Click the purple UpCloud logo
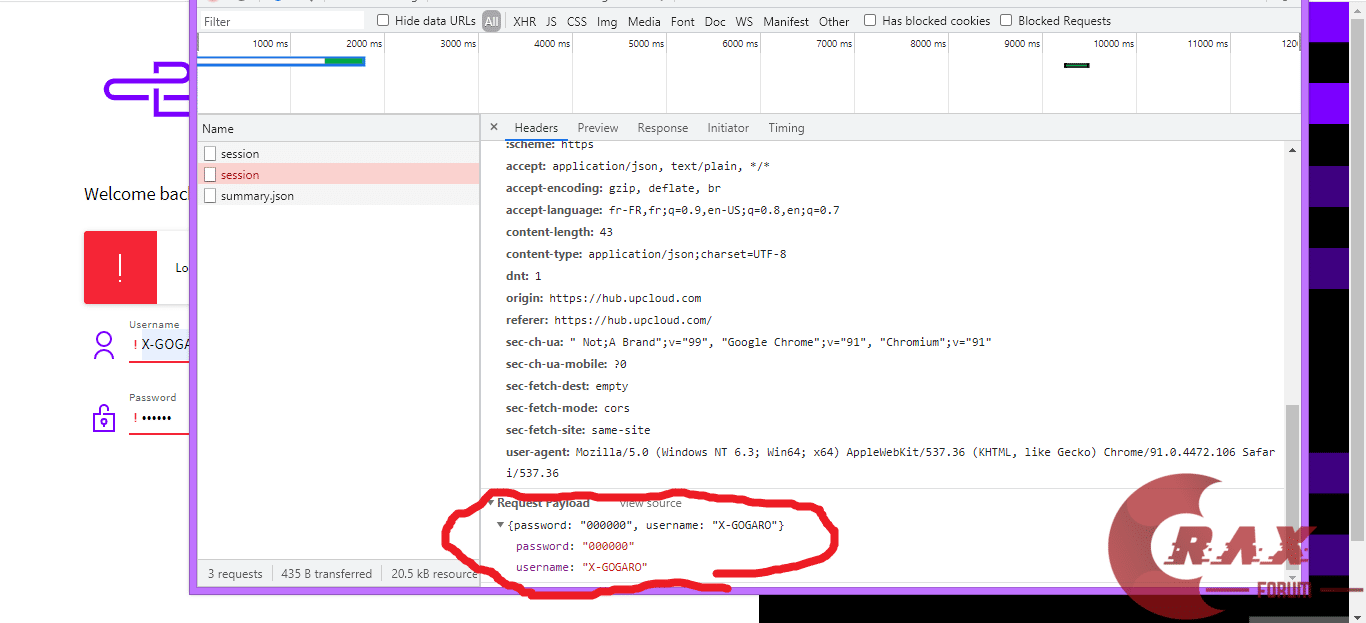 click(148, 89)
